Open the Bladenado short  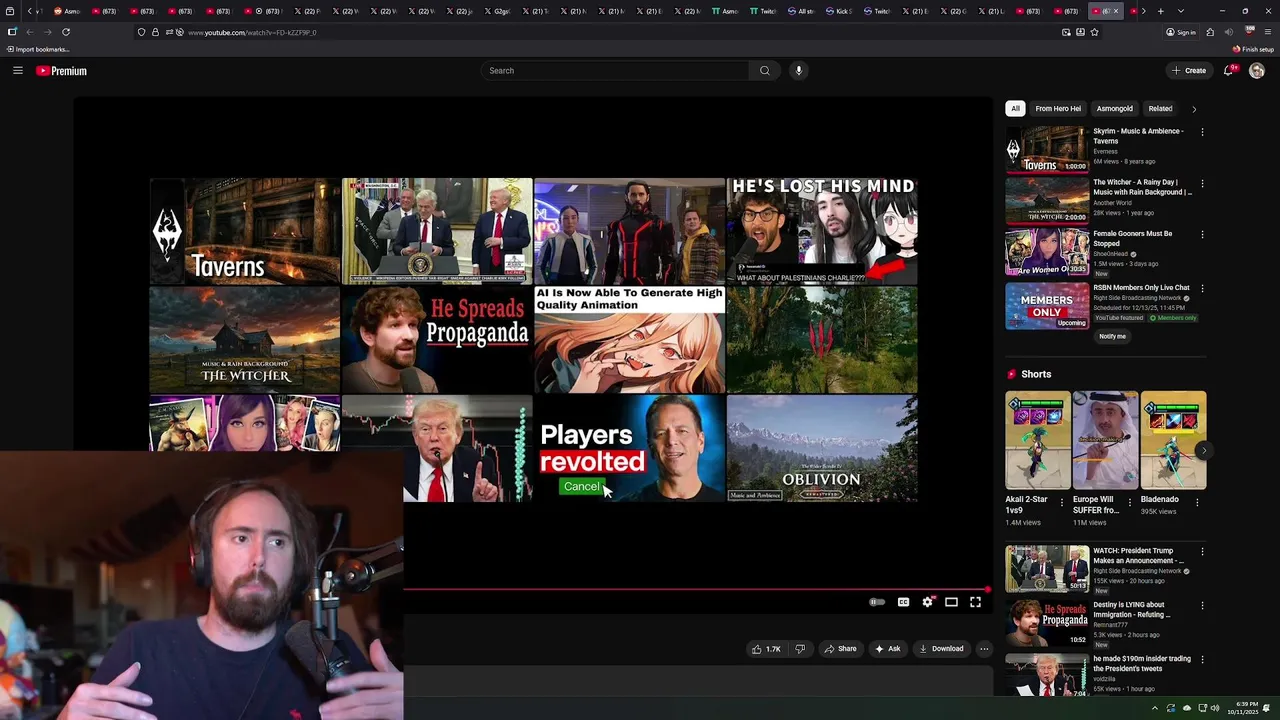click(1174, 440)
